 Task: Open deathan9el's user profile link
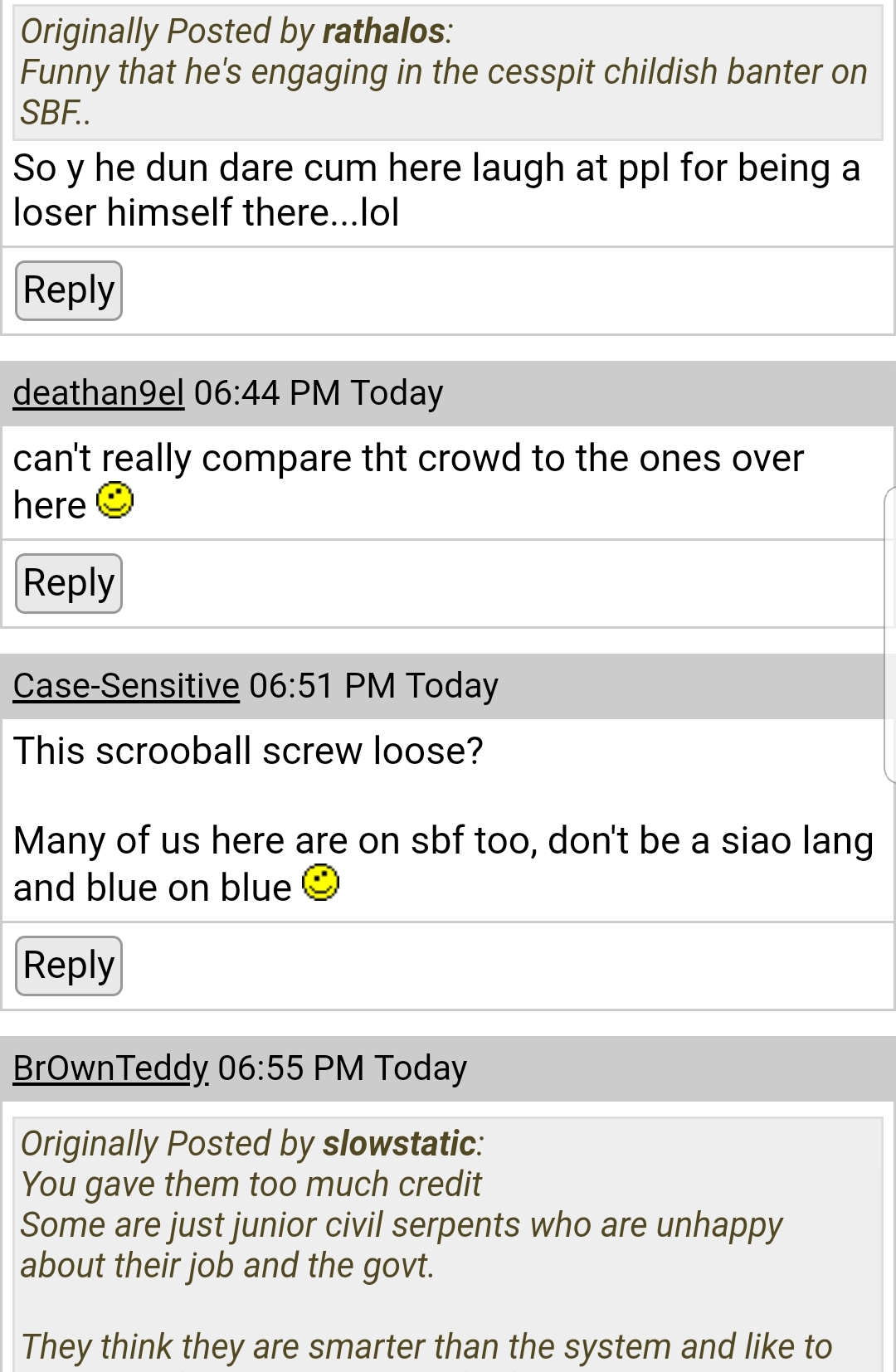(x=98, y=393)
